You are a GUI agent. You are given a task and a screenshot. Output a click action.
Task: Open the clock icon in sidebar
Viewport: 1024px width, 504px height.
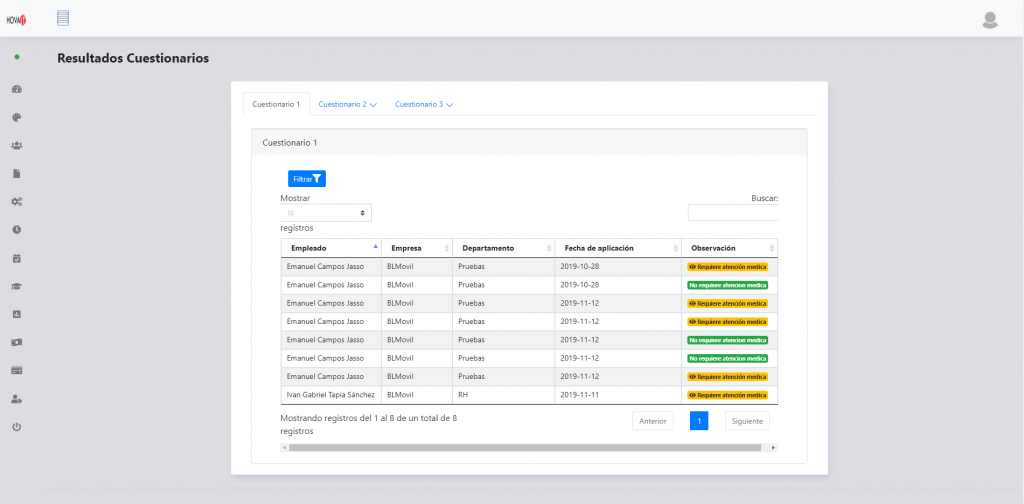(x=17, y=229)
